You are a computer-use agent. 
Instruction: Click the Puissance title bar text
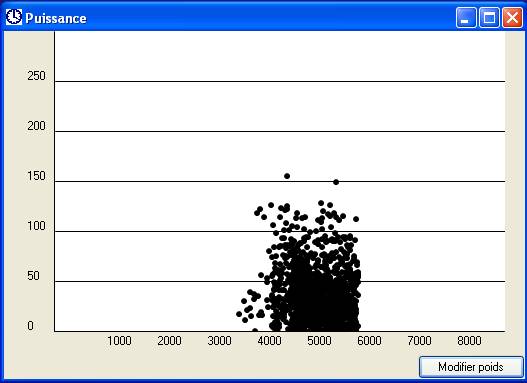[56, 18]
